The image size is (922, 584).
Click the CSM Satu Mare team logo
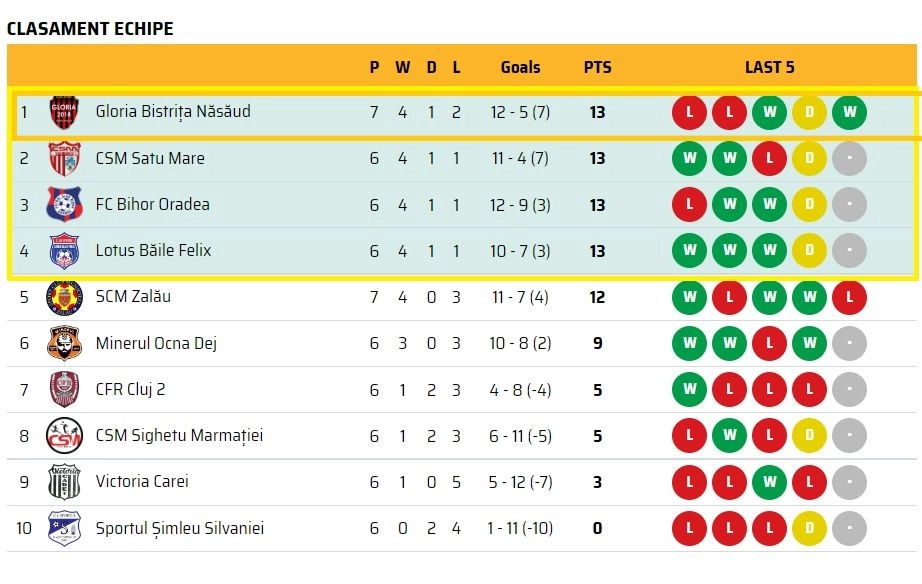tap(64, 158)
